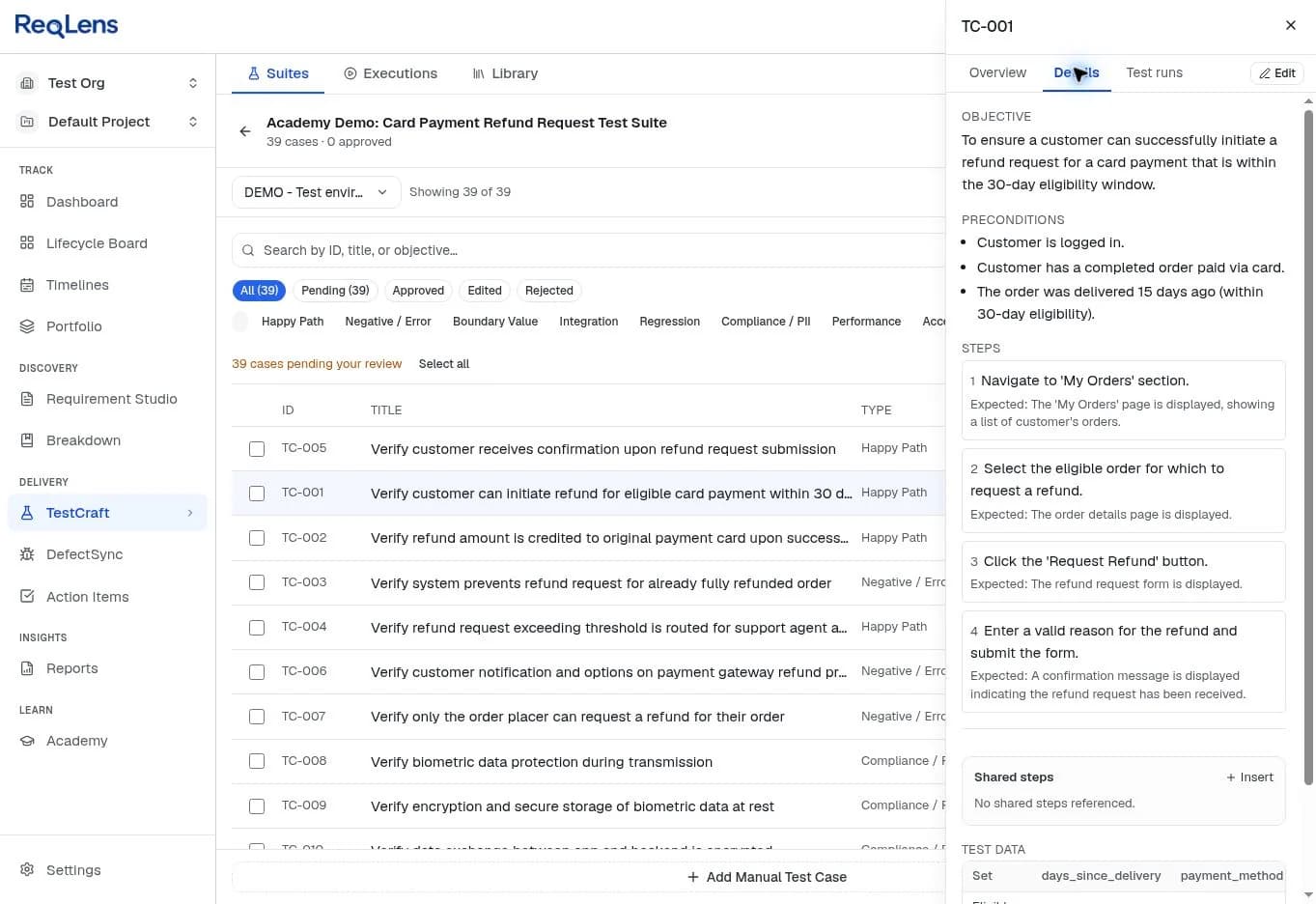Tick the checkbox for TC-006

point(257,672)
